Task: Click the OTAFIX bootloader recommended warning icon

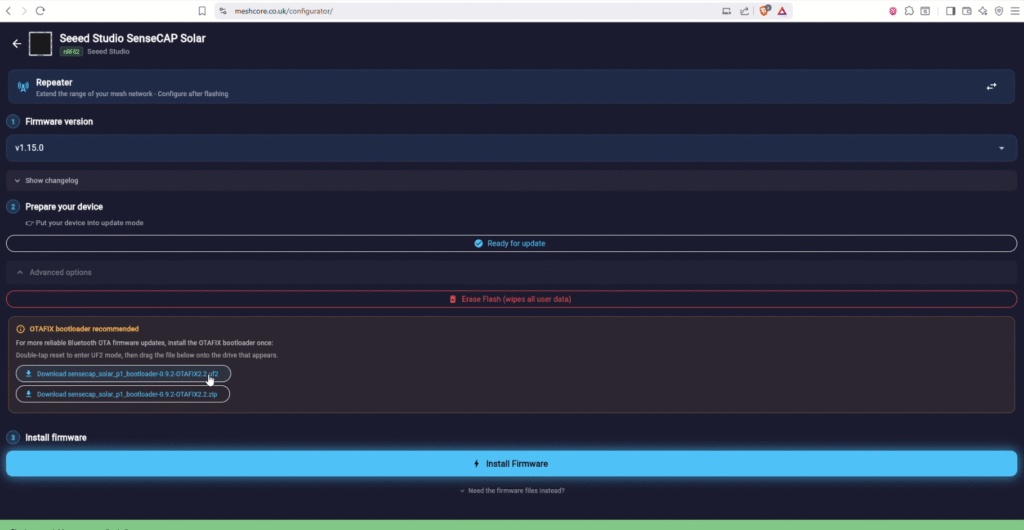Action: [20, 329]
